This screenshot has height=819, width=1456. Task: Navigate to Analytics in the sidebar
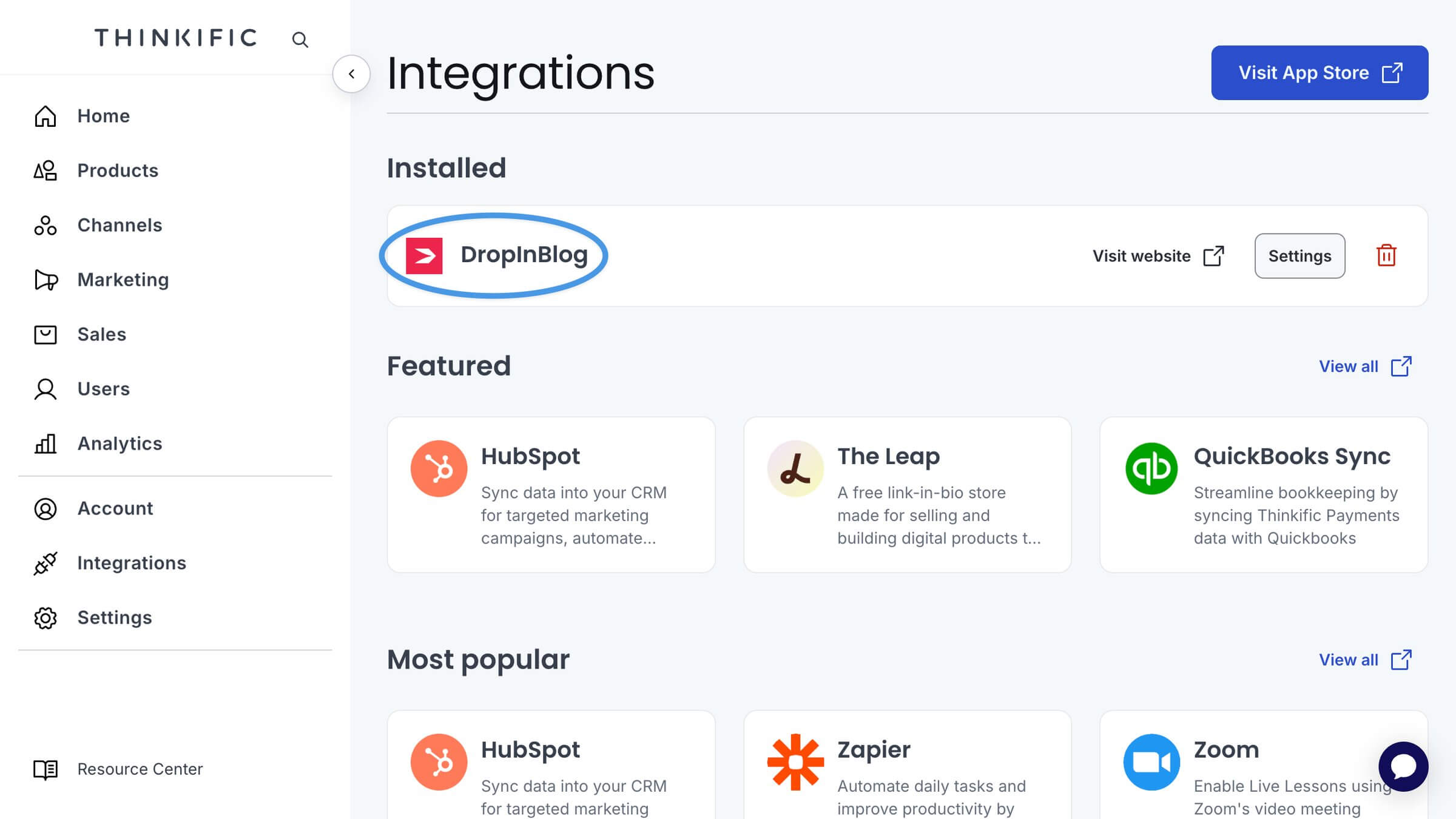tap(120, 443)
